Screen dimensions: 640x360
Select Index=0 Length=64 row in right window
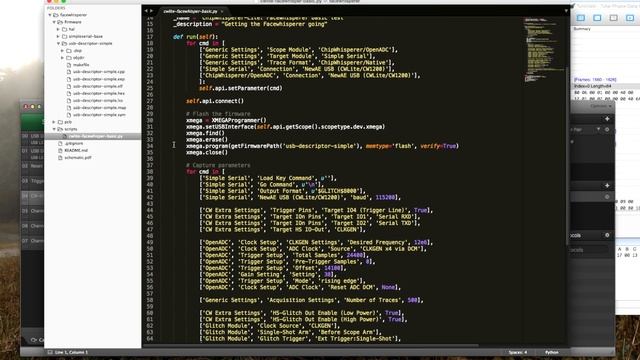[x=606, y=86]
